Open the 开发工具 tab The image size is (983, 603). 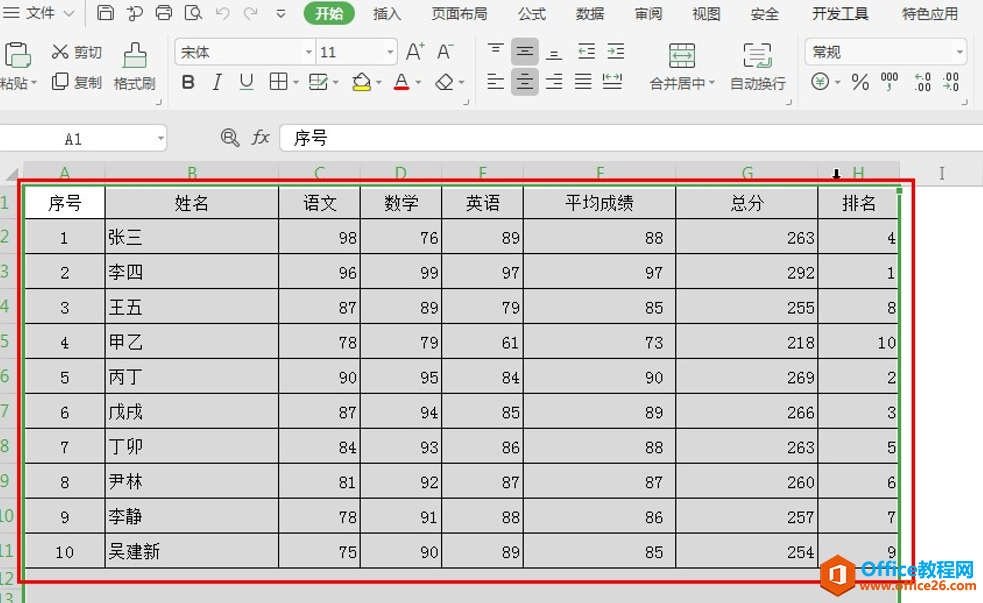840,13
